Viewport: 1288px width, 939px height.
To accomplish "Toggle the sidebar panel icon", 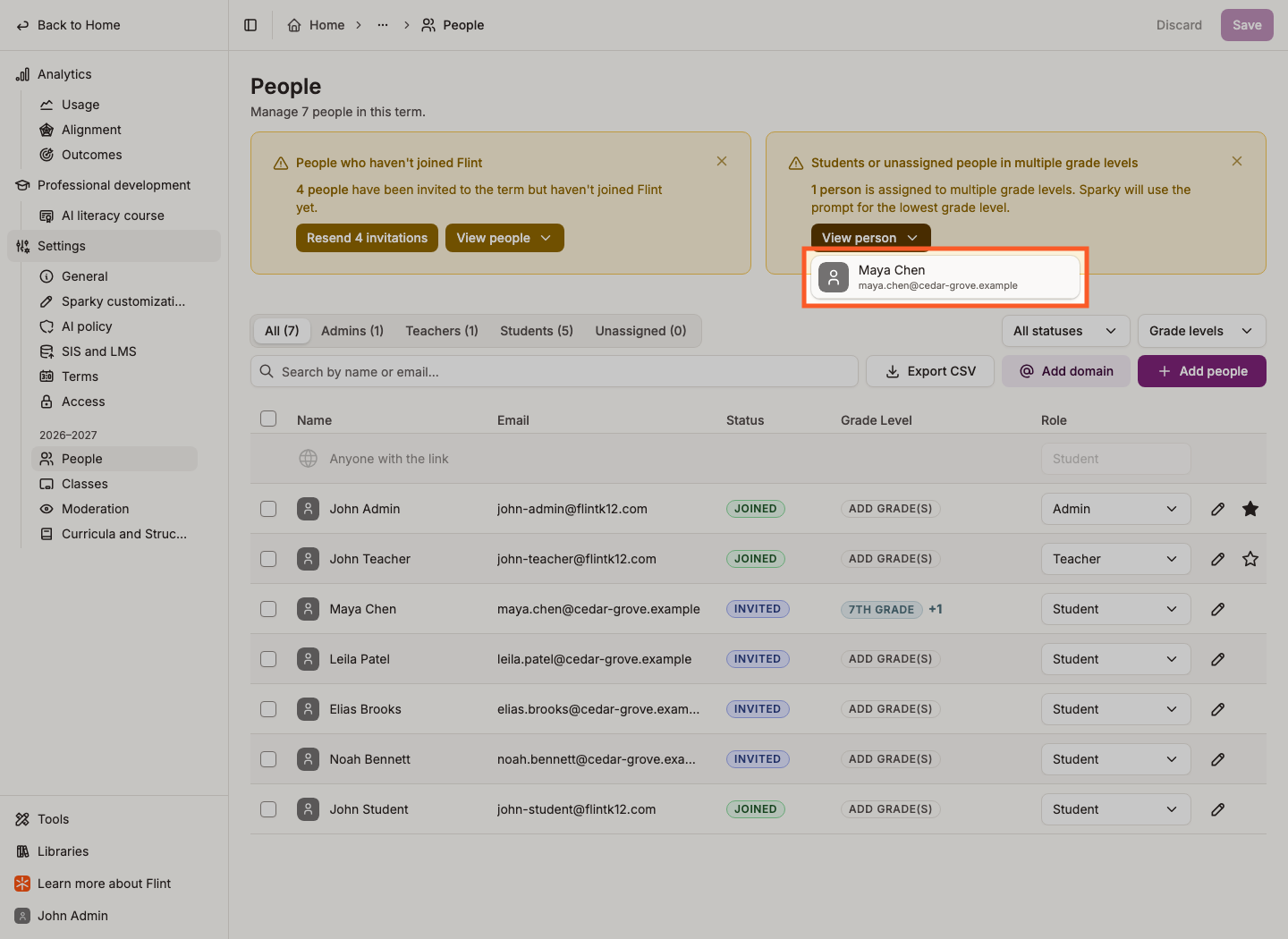I will click(250, 25).
